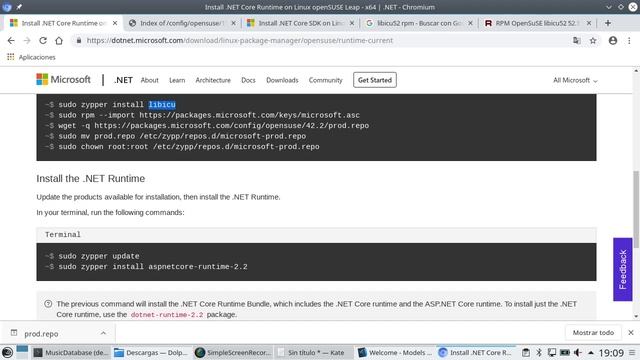Viewport: 640px width, 360px height.
Task: Click the highlighted libicu text
Action: click(x=162, y=104)
